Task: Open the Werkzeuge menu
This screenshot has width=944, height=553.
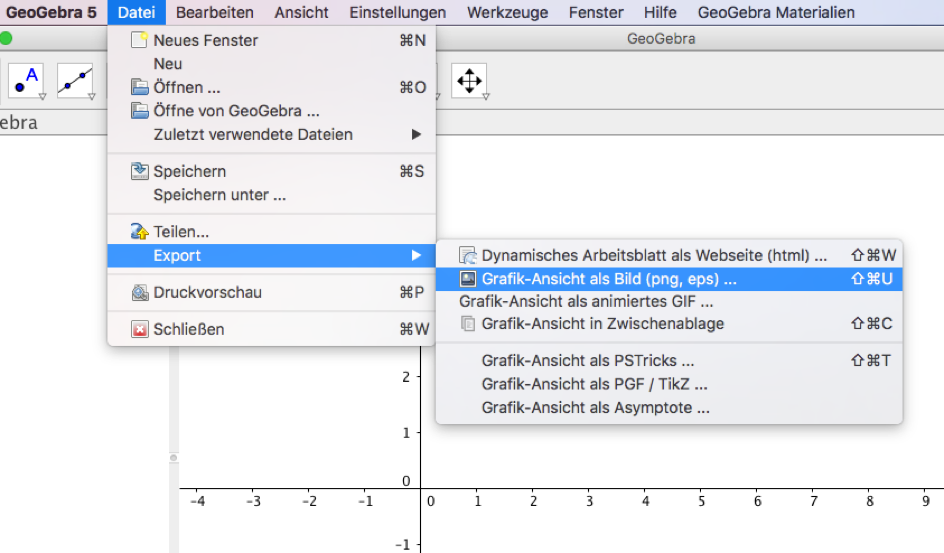Action: (x=507, y=12)
